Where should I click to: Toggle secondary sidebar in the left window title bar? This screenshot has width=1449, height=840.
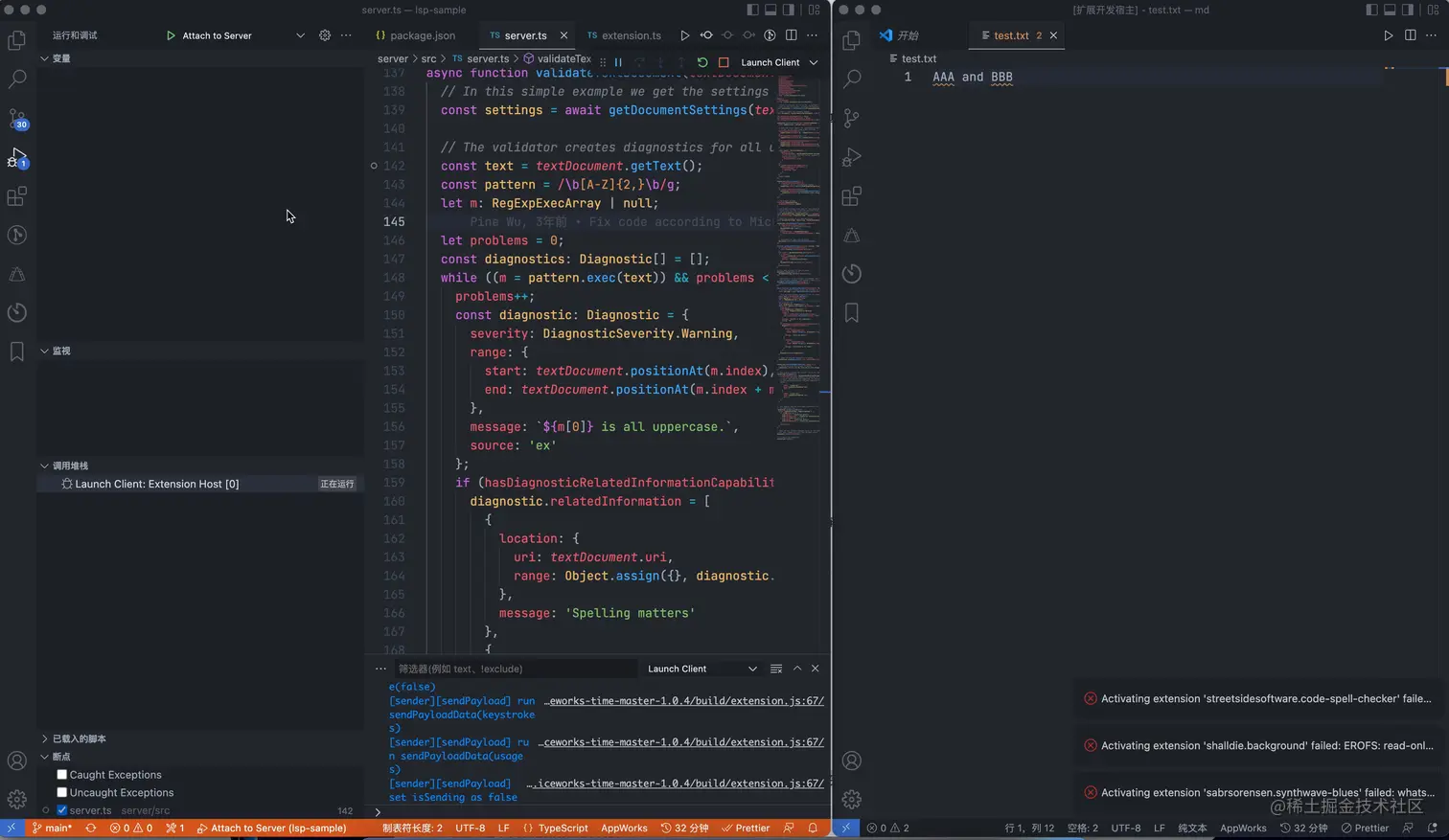[x=788, y=10]
